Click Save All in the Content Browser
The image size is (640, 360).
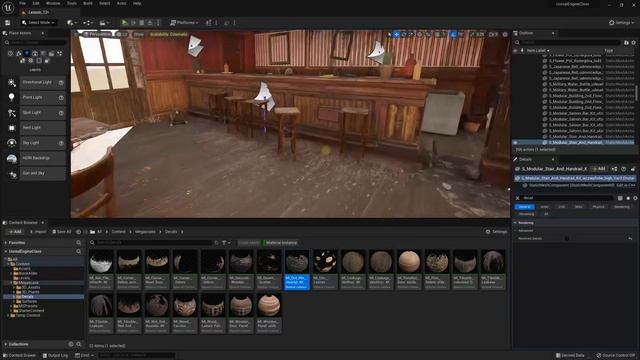pyautogui.click(x=62, y=232)
